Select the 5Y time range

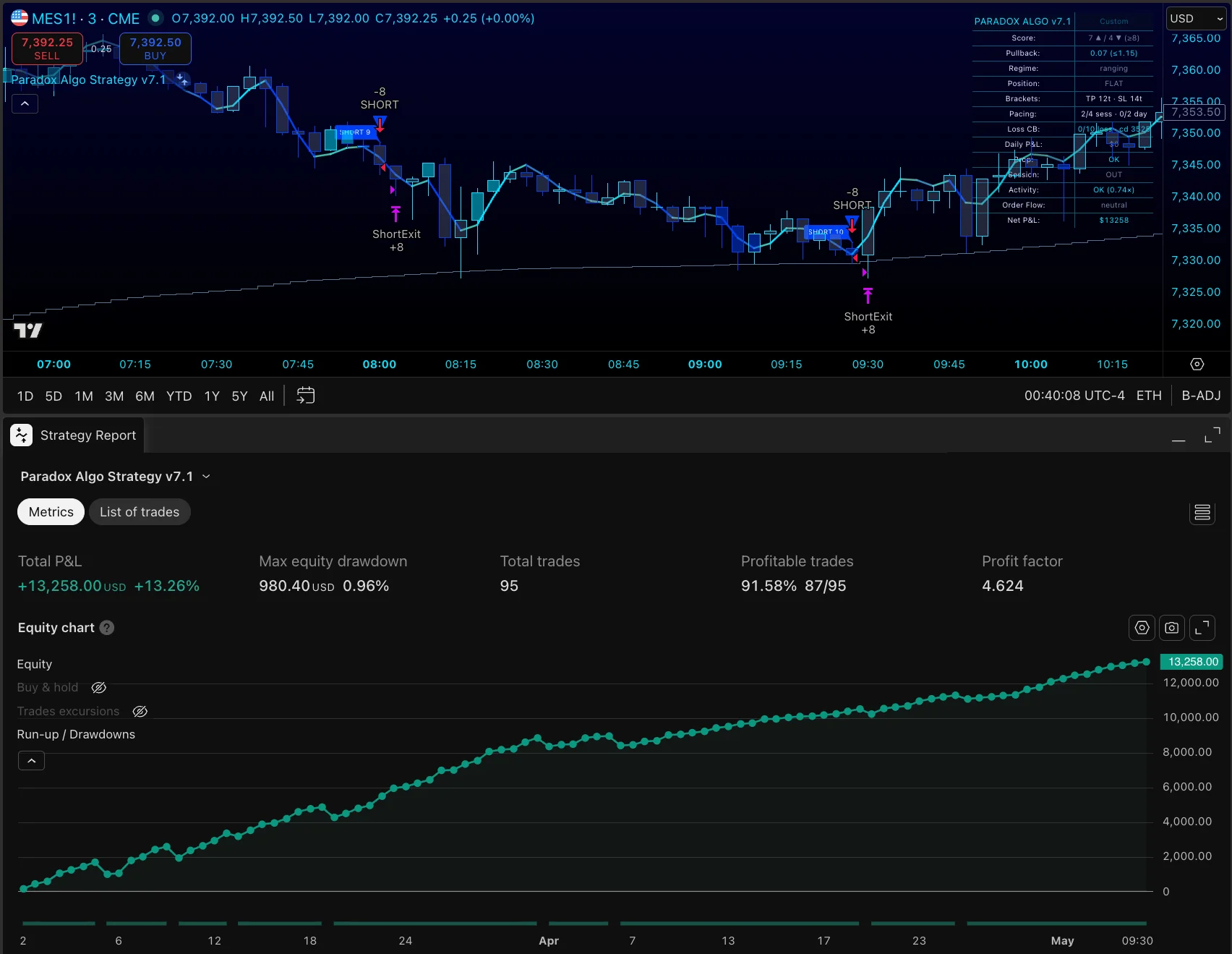coord(239,396)
